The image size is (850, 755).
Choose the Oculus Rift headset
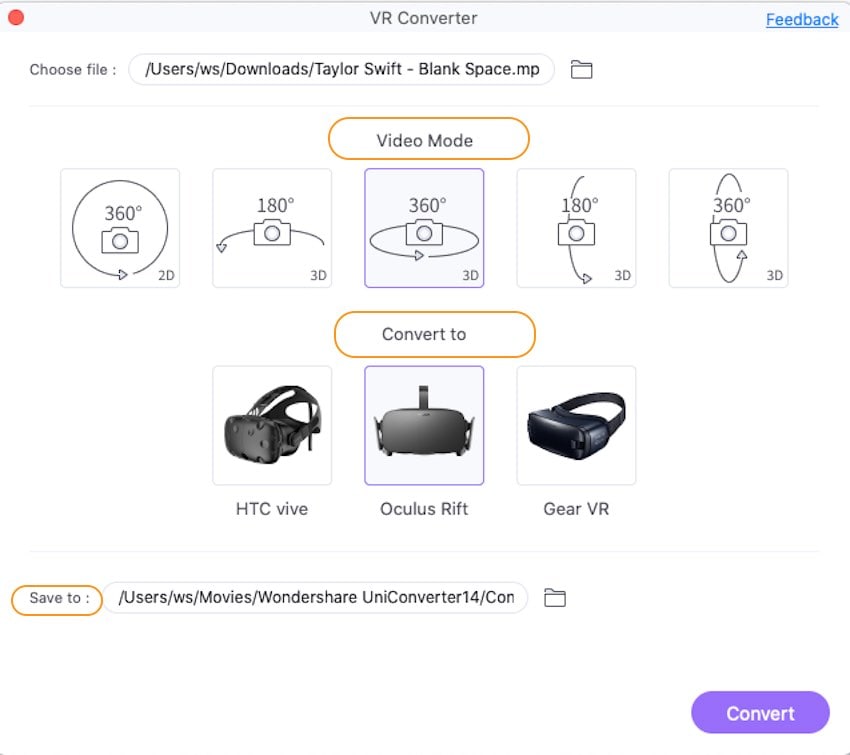point(424,425)
